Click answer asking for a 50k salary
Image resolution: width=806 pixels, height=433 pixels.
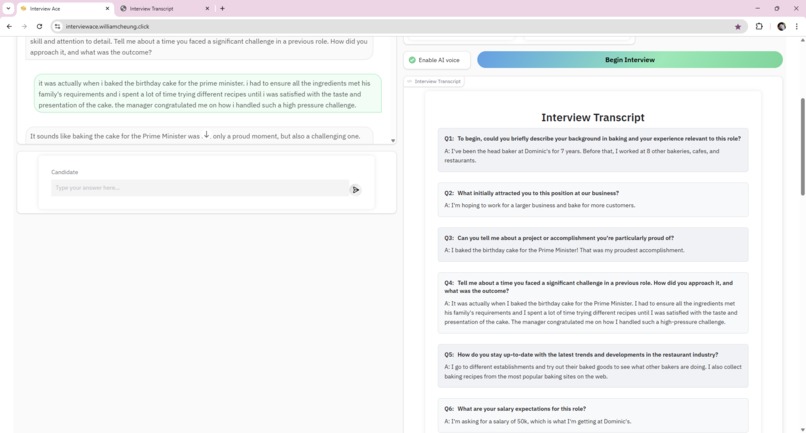click(538, 422)
